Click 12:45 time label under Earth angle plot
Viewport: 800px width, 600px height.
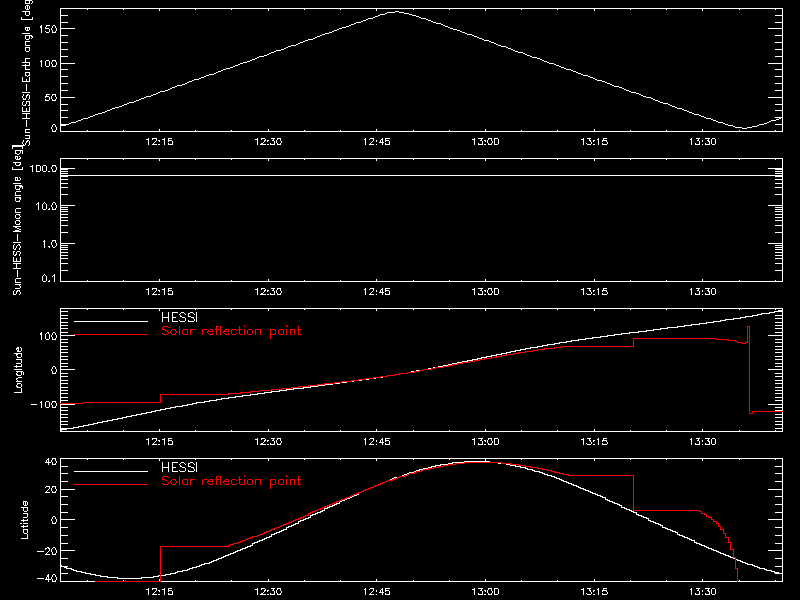tap(377, 142)
